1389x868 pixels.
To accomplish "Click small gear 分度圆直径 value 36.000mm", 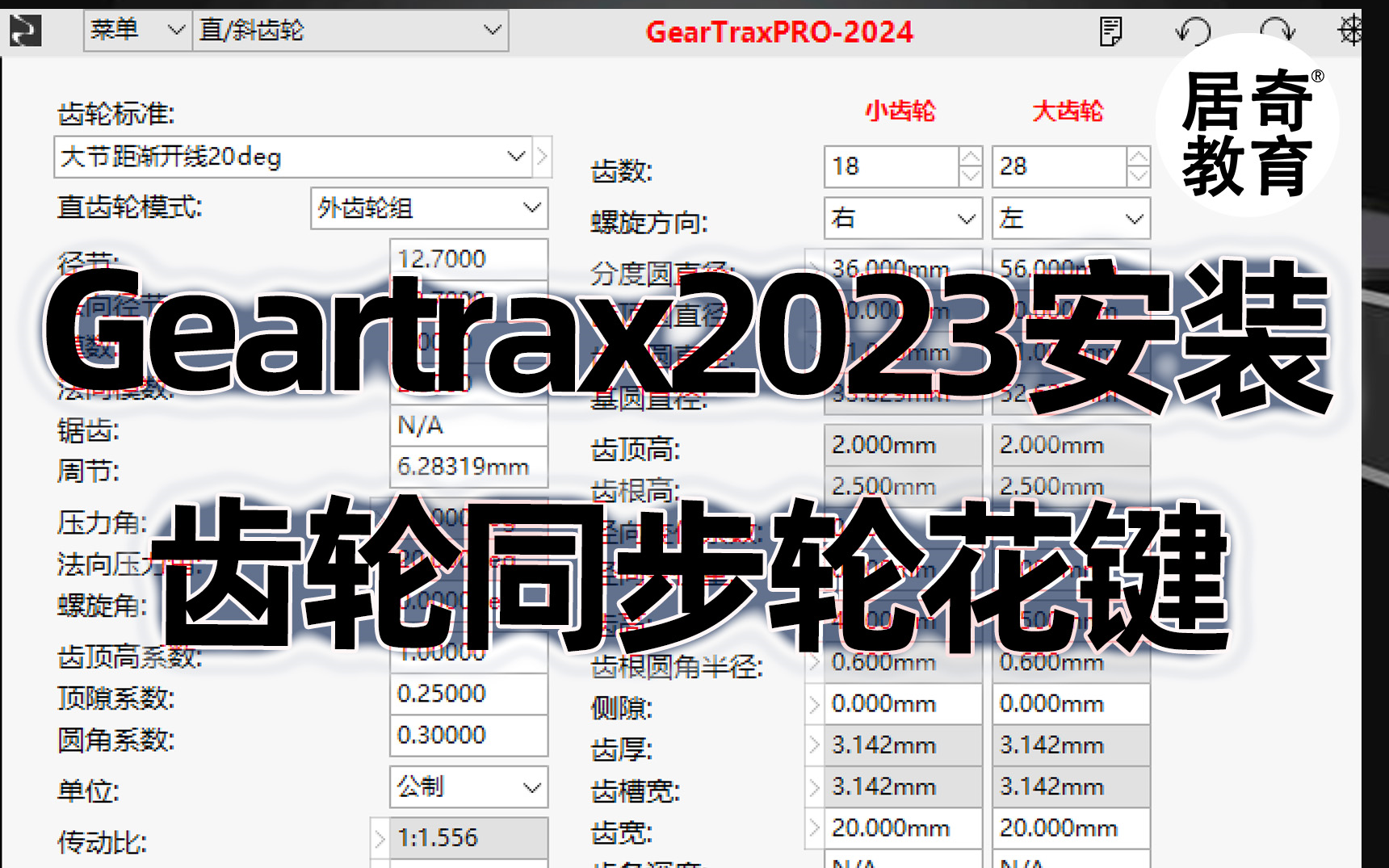I will (x=903, y=268).
